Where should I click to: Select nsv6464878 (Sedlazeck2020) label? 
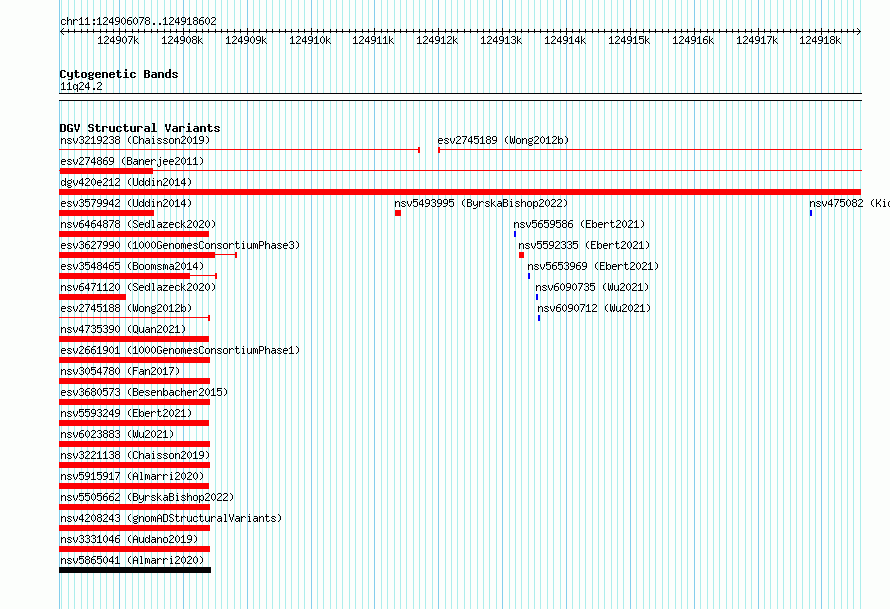point(138,224)
